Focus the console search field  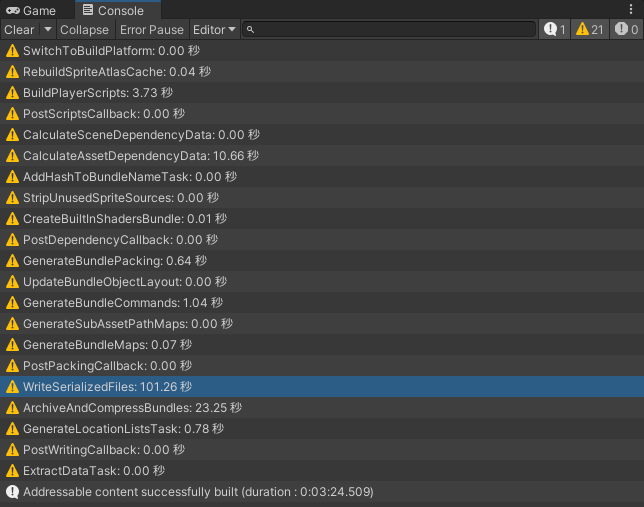[389, 30]
